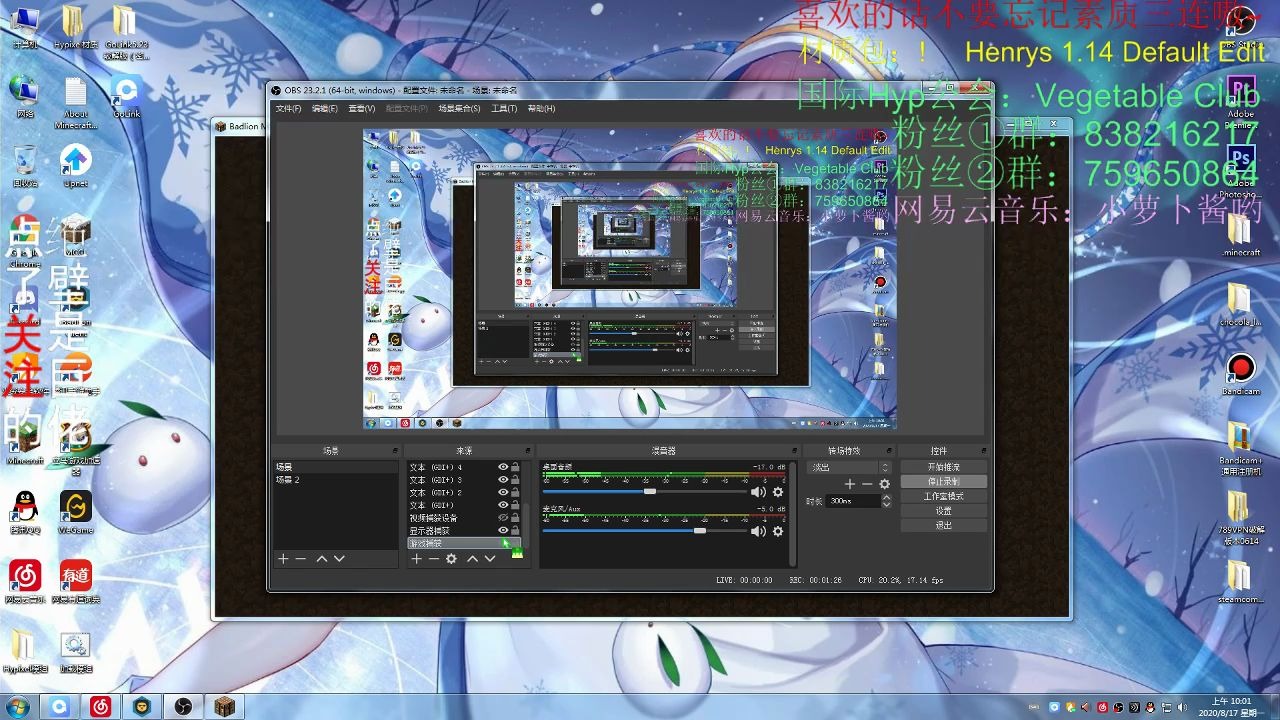Screen dimensions: 1280x720
Task: Open the transition type dropdown 淡出
Action: pos(848,467)
